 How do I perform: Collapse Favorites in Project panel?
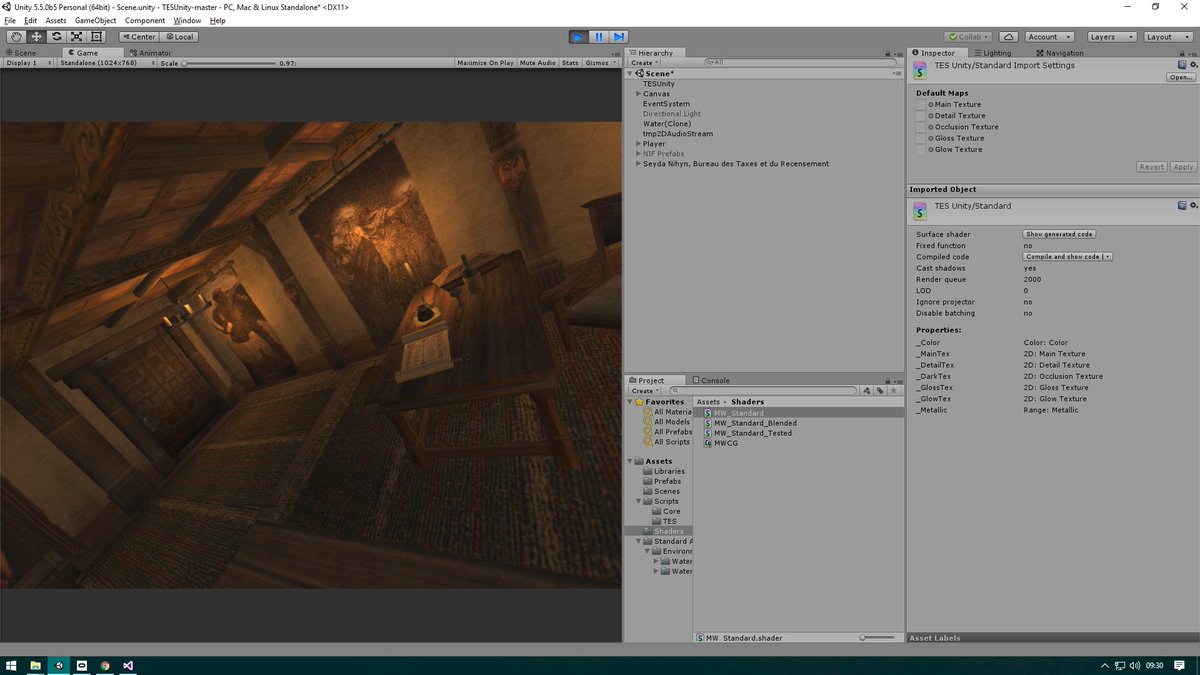tap(631, 402)
